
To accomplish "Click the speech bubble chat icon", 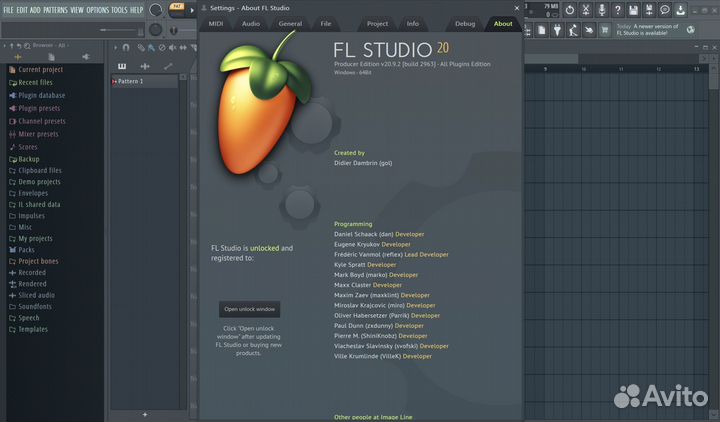I will click(664, 10).
